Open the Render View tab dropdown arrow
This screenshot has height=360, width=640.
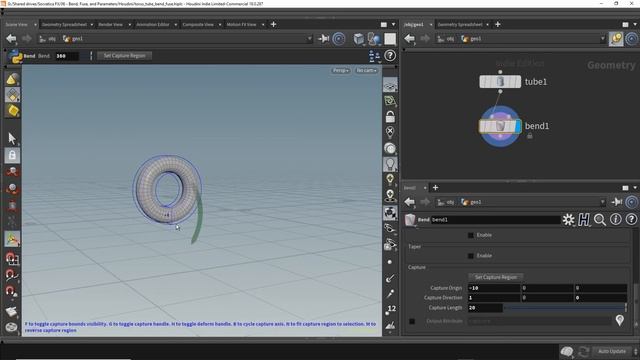129,25
